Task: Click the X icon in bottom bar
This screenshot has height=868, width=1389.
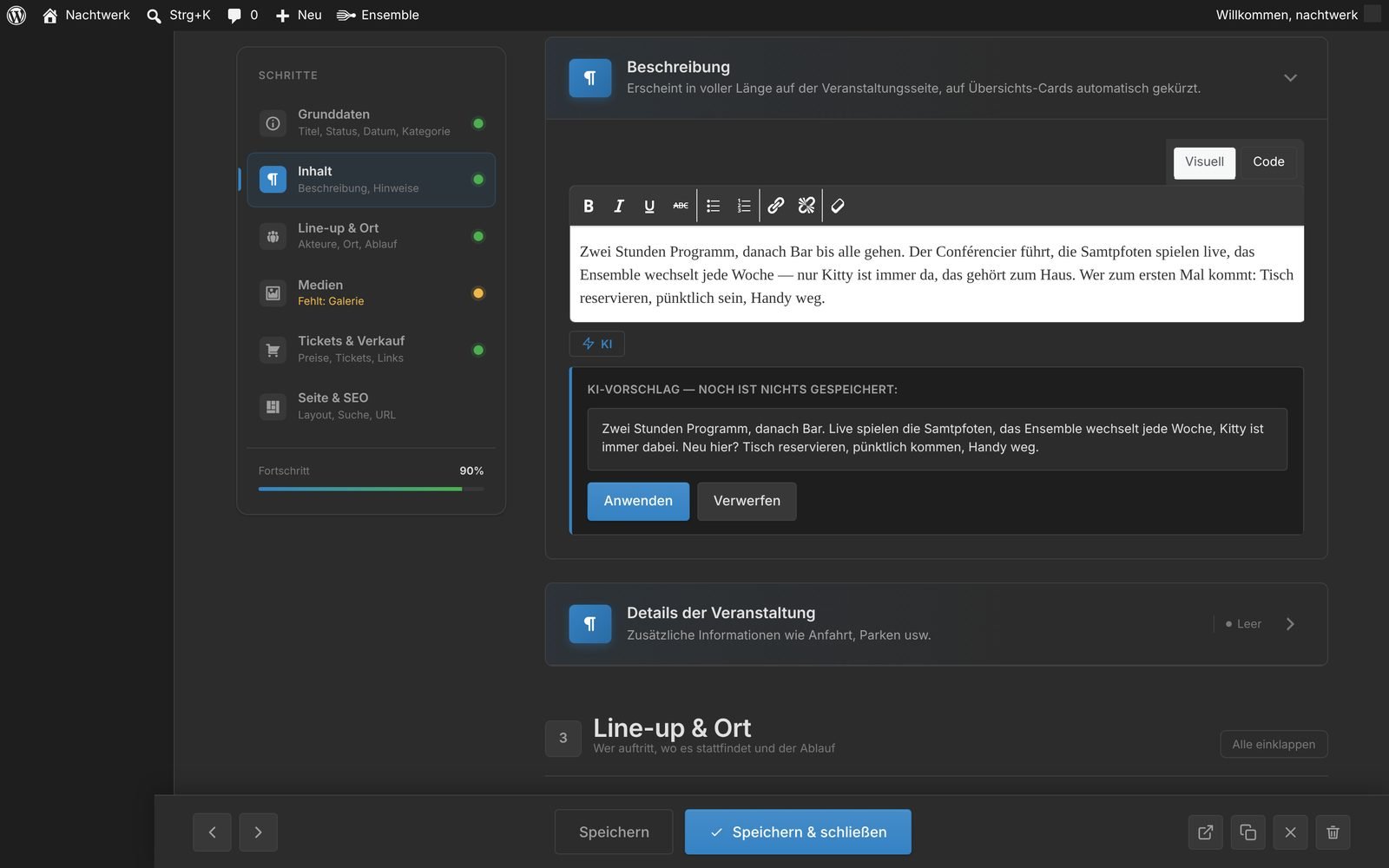Action: 1290,832
